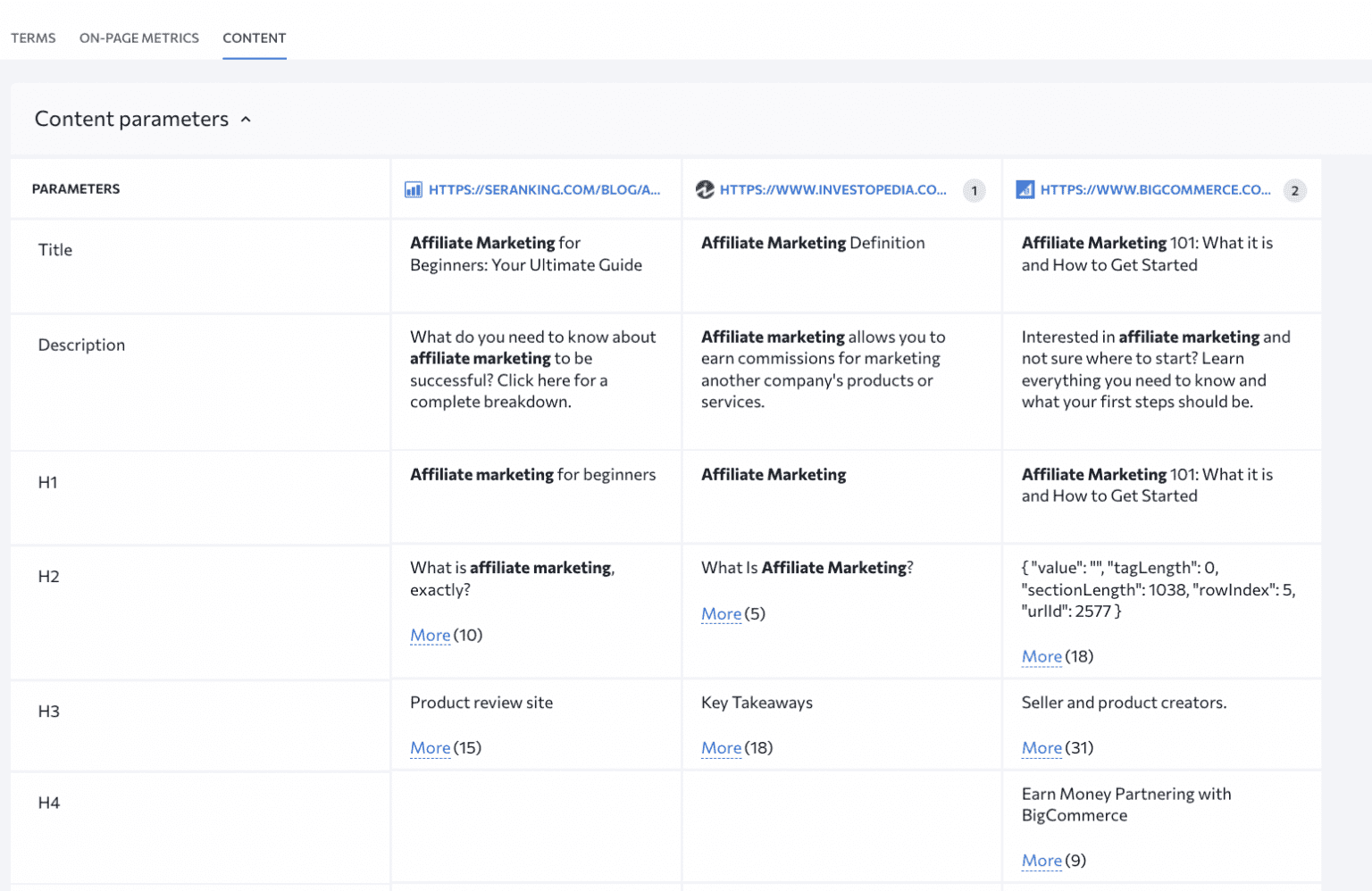Expand More (31) H3 entries for BigCommerce
The image size is (1372, 891).
1042,747
